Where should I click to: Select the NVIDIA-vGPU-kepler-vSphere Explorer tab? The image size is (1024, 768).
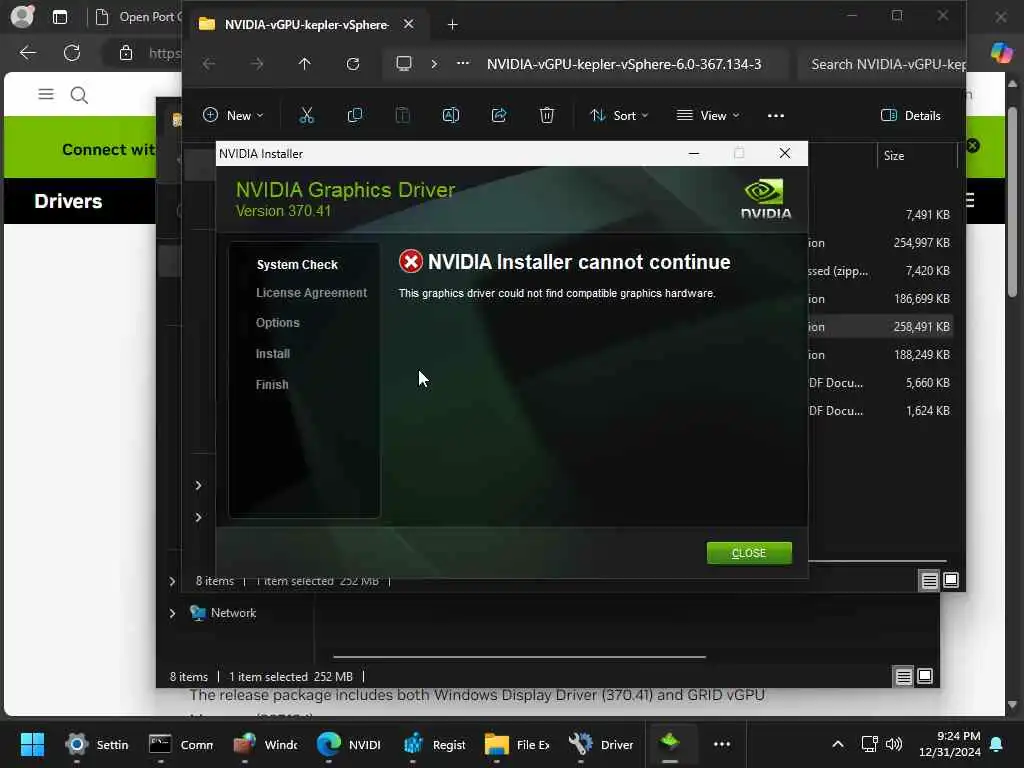click(306, 24)
